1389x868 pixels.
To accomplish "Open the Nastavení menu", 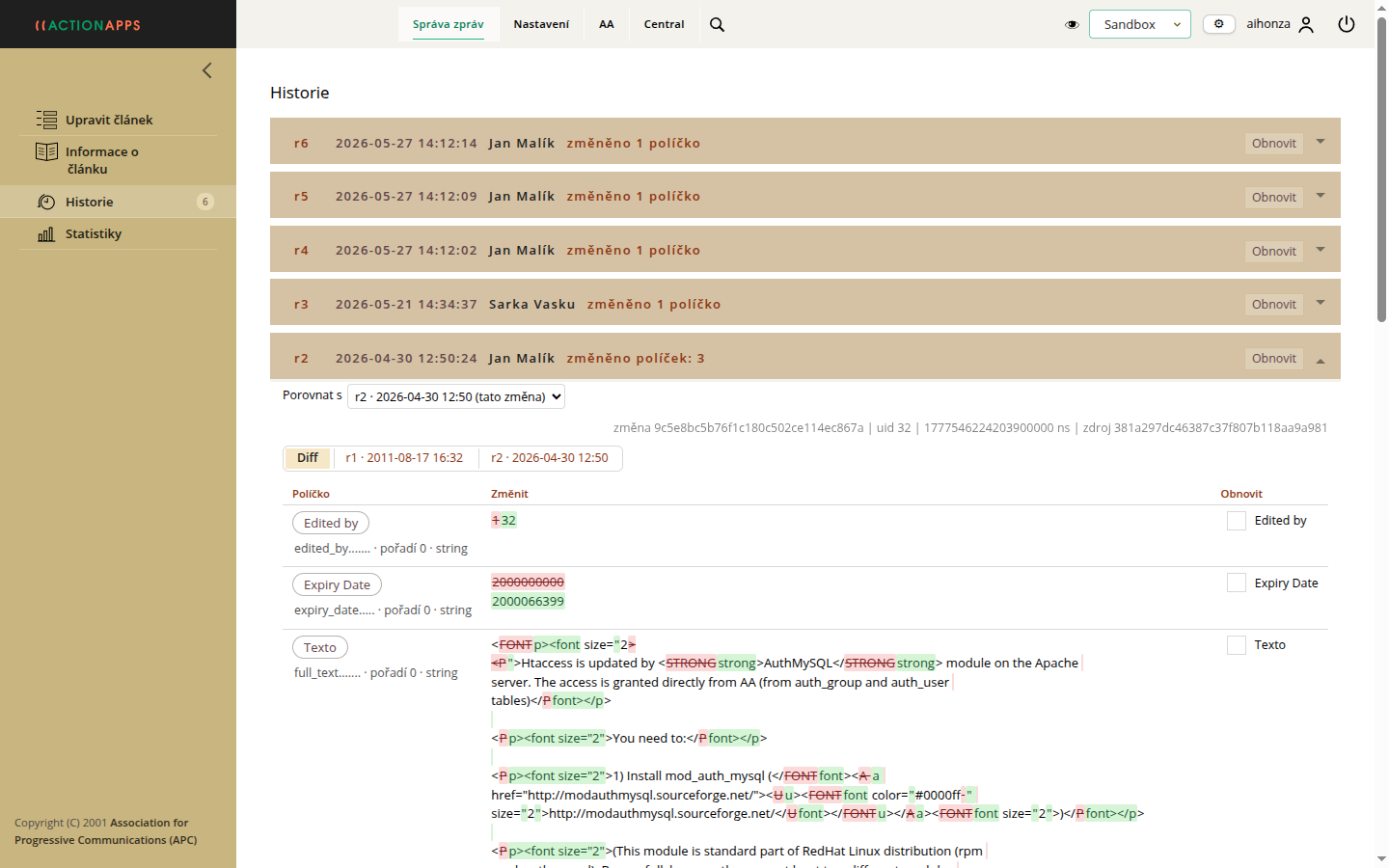I will pos(541,24).
